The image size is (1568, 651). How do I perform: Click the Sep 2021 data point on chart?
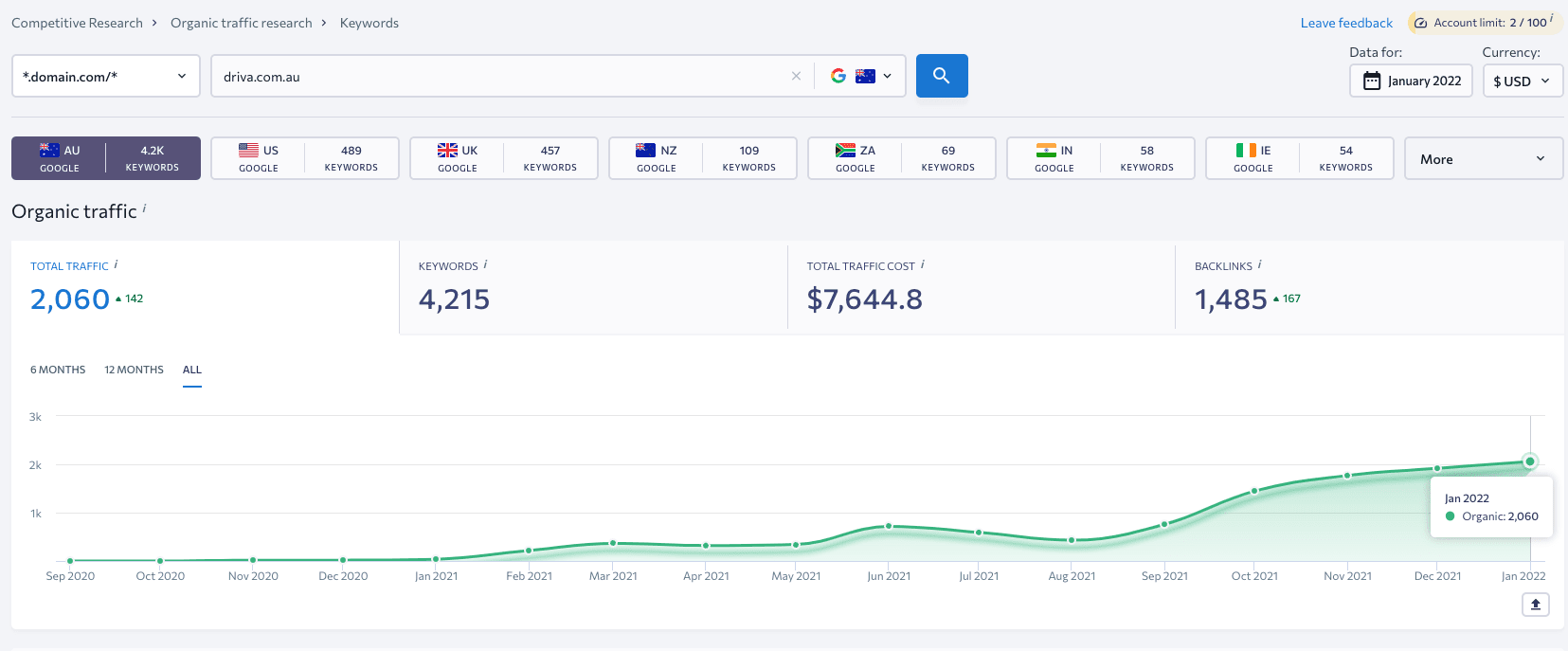pyautogui.click(x=1164, y=524)
